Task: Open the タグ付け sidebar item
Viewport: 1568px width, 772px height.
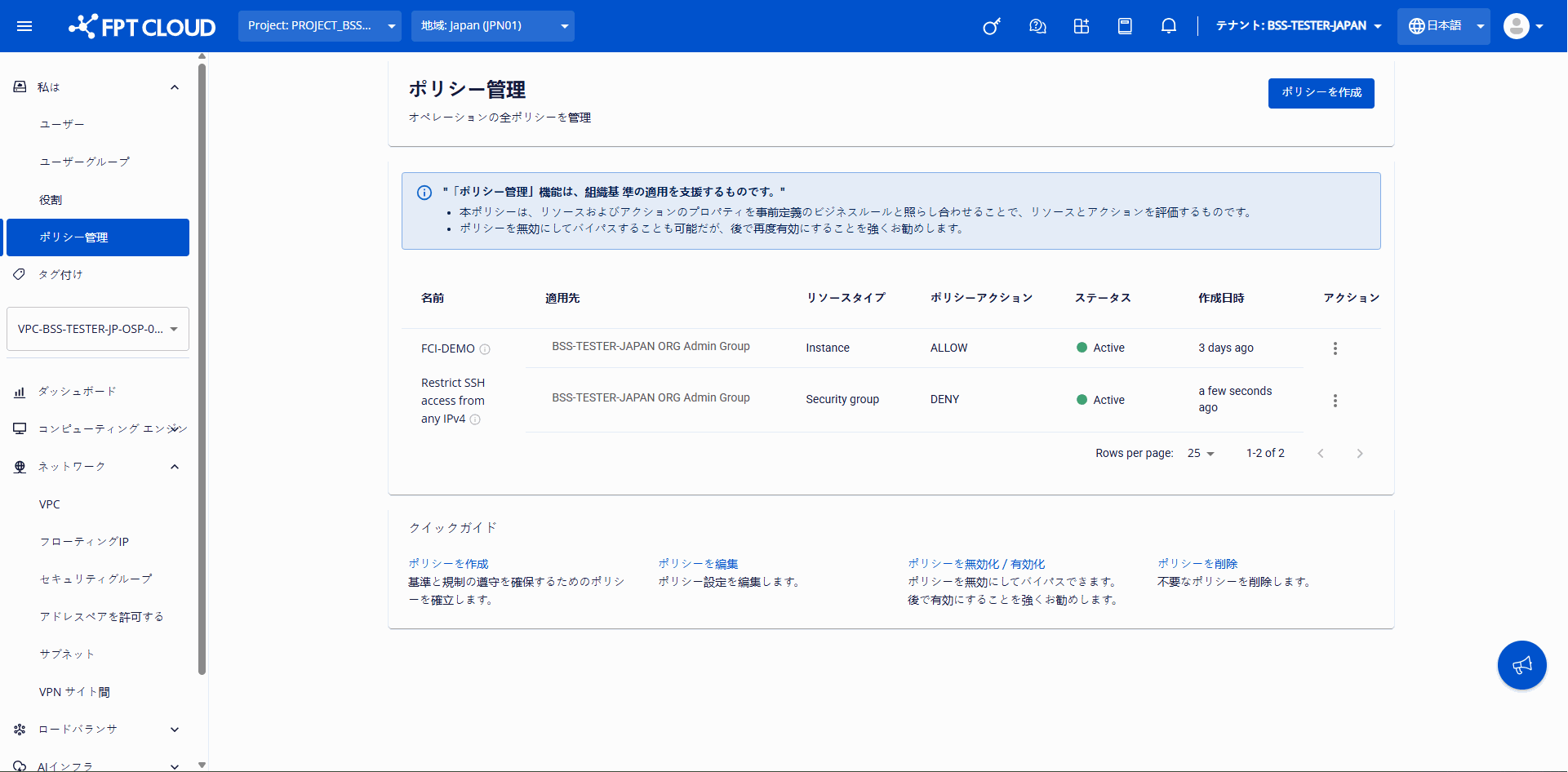Action: click(x=60, y=275)
